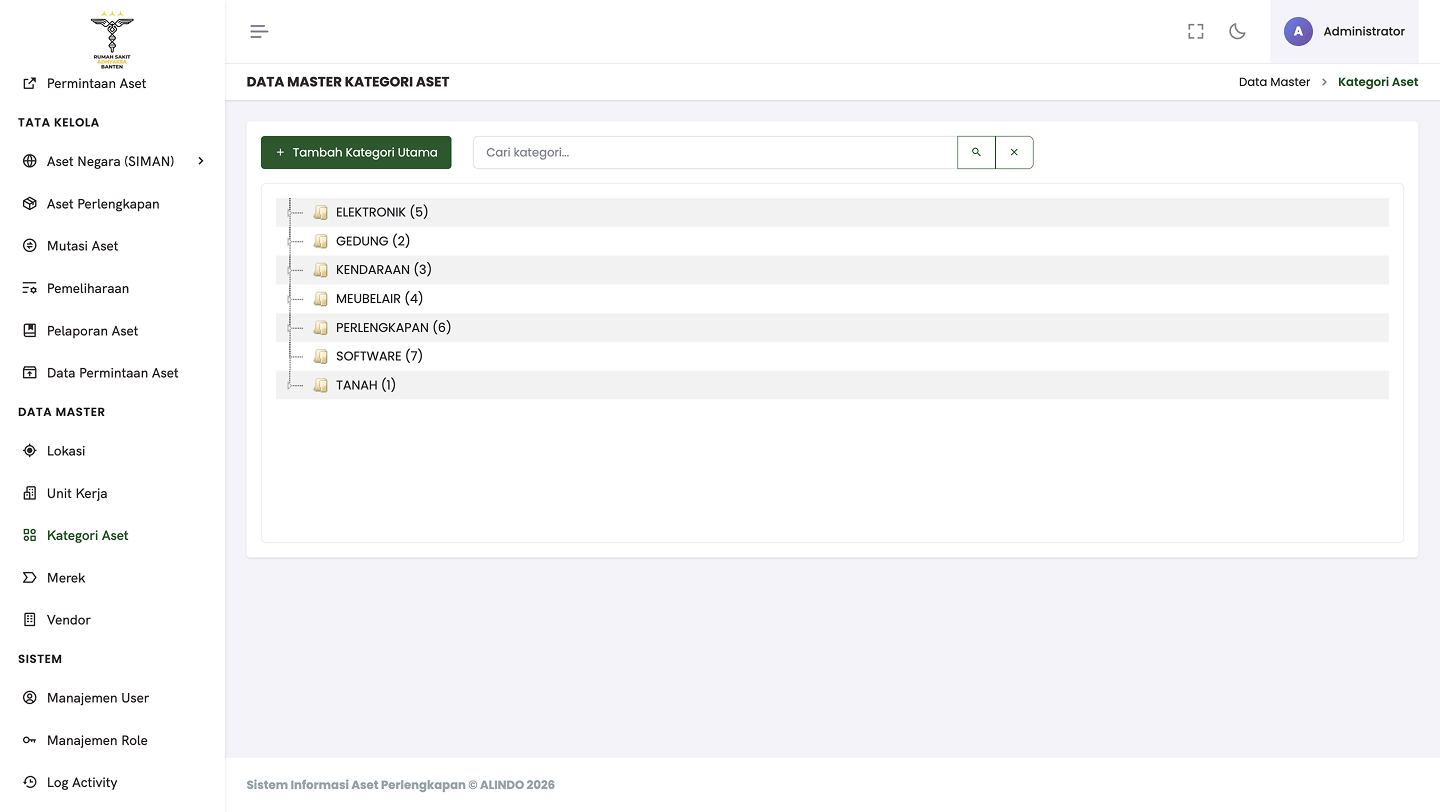Open the Vendor page
Image resolution: width=1440 pixels, height=812 pixels.
[x=69, y=620]
